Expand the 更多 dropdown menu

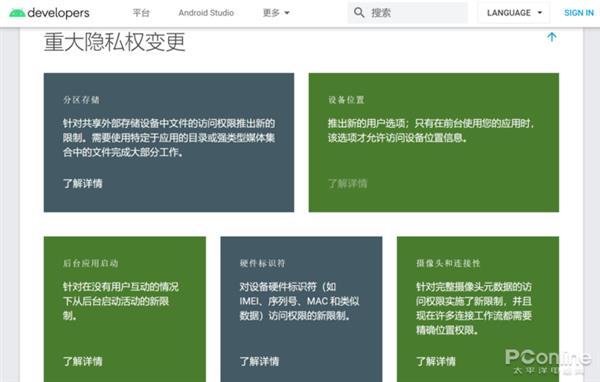pyautogui.click(x=276, y=13)
